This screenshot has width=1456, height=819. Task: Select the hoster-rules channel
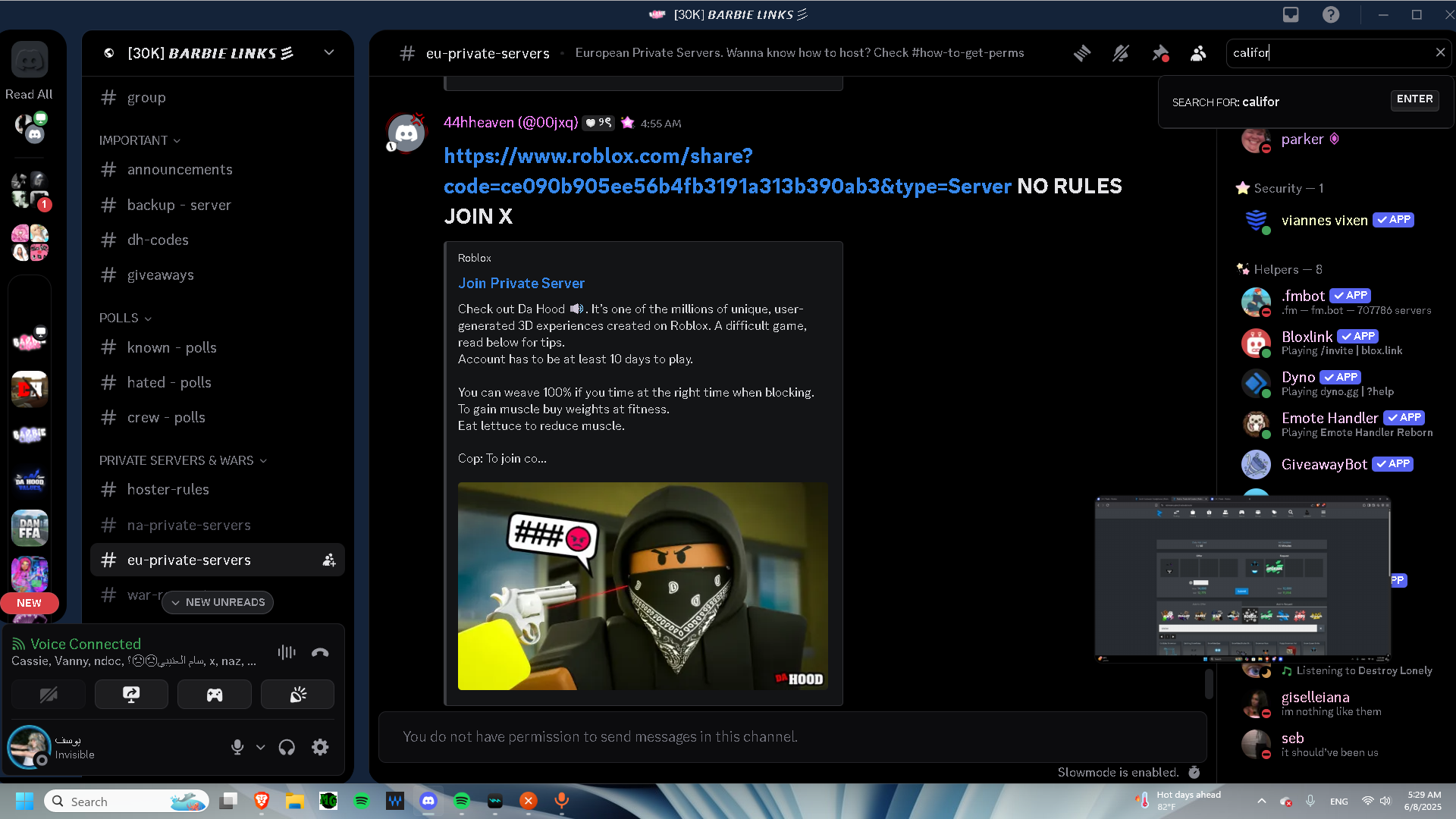point(217,490)
